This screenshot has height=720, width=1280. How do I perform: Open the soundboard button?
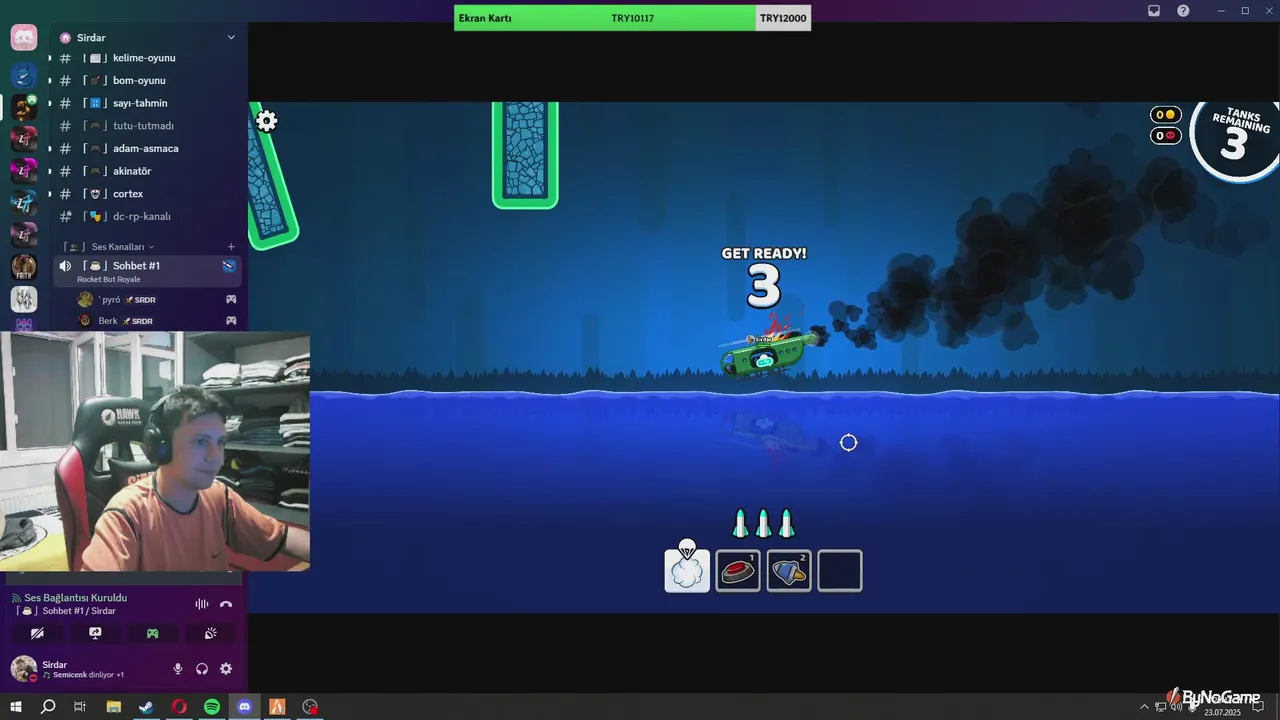click(x=210, y=633)
